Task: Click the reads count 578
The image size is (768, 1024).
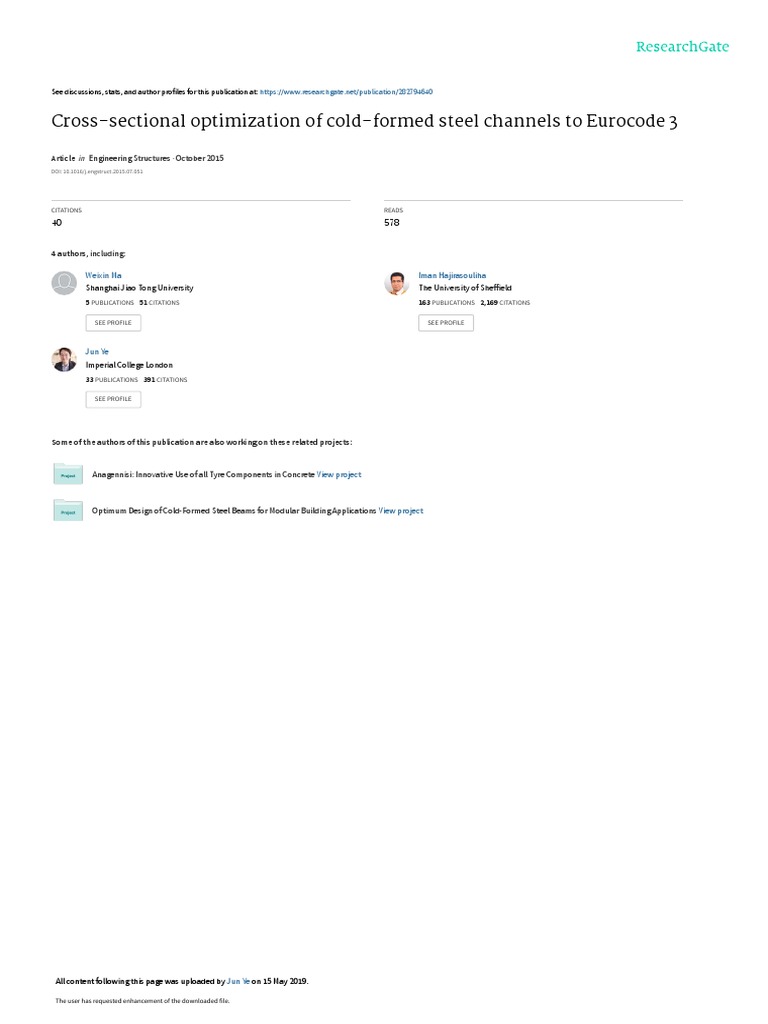Action: 392,223
